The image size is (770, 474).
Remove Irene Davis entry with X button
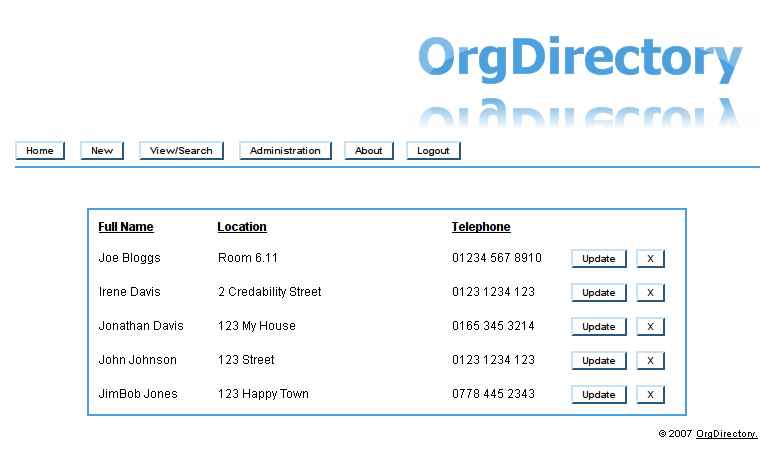[x=650, y=293]
